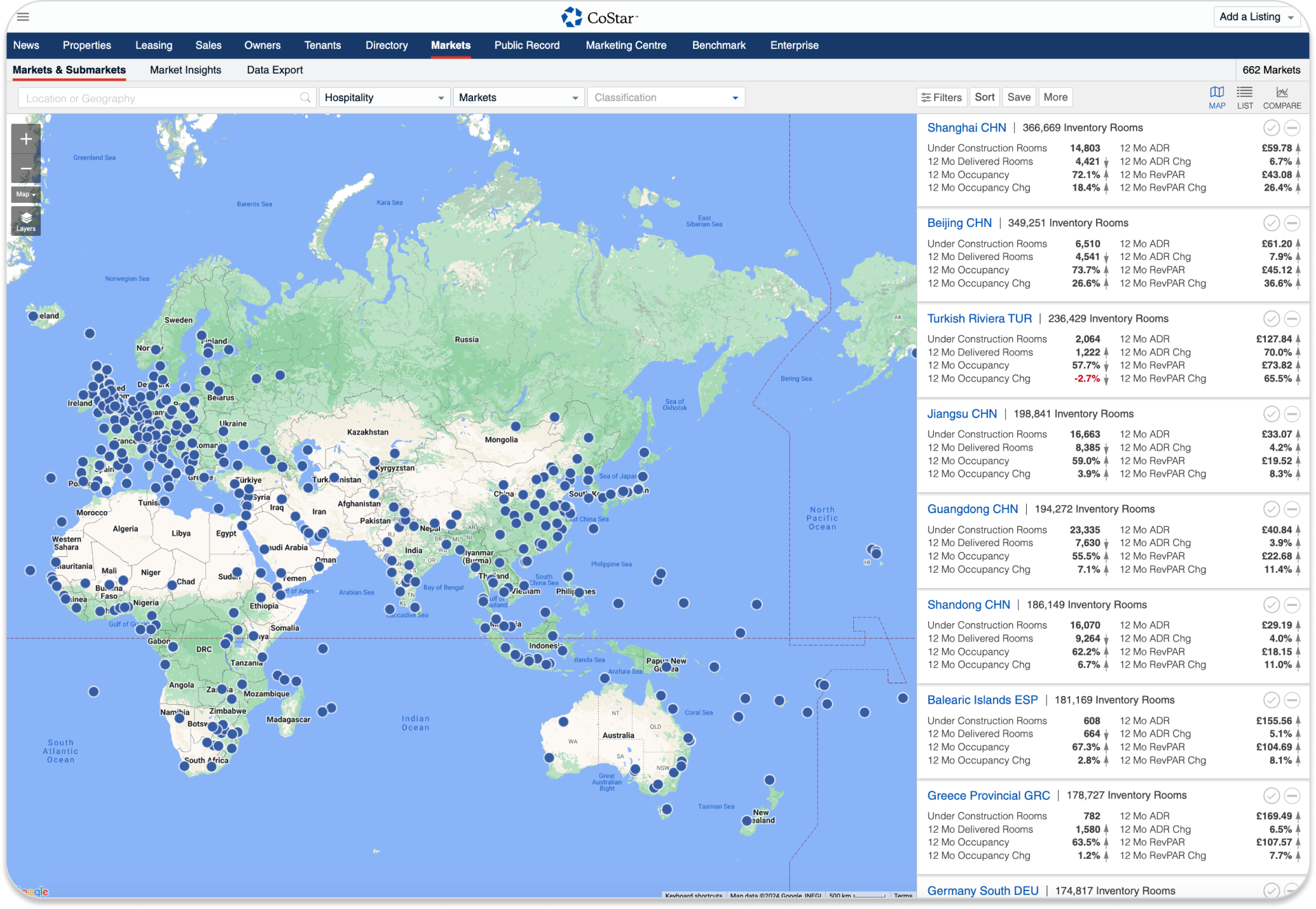Click the Sort button
1316x909 pixels.
pyautogui.click(x=984, y=97)
